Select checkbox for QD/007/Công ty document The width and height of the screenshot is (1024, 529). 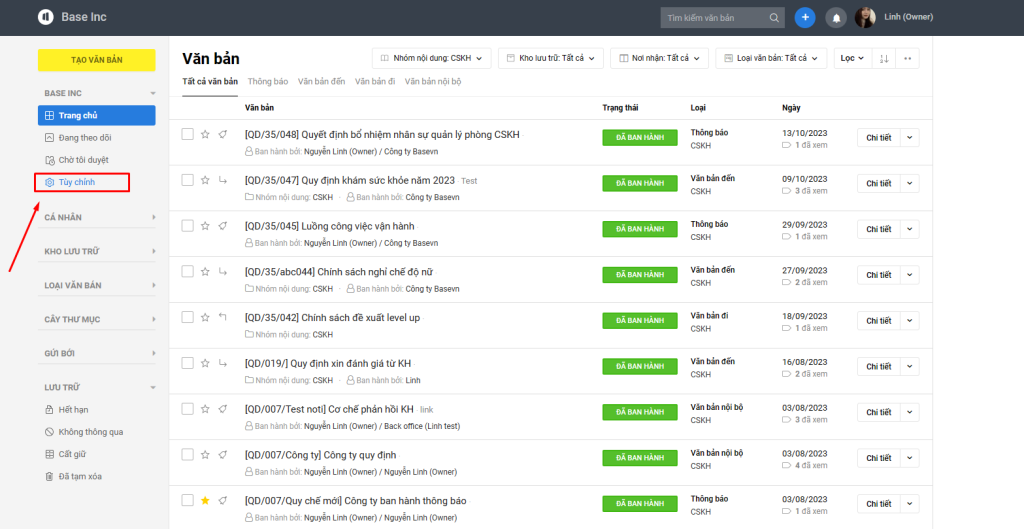(x=187, y=455)
